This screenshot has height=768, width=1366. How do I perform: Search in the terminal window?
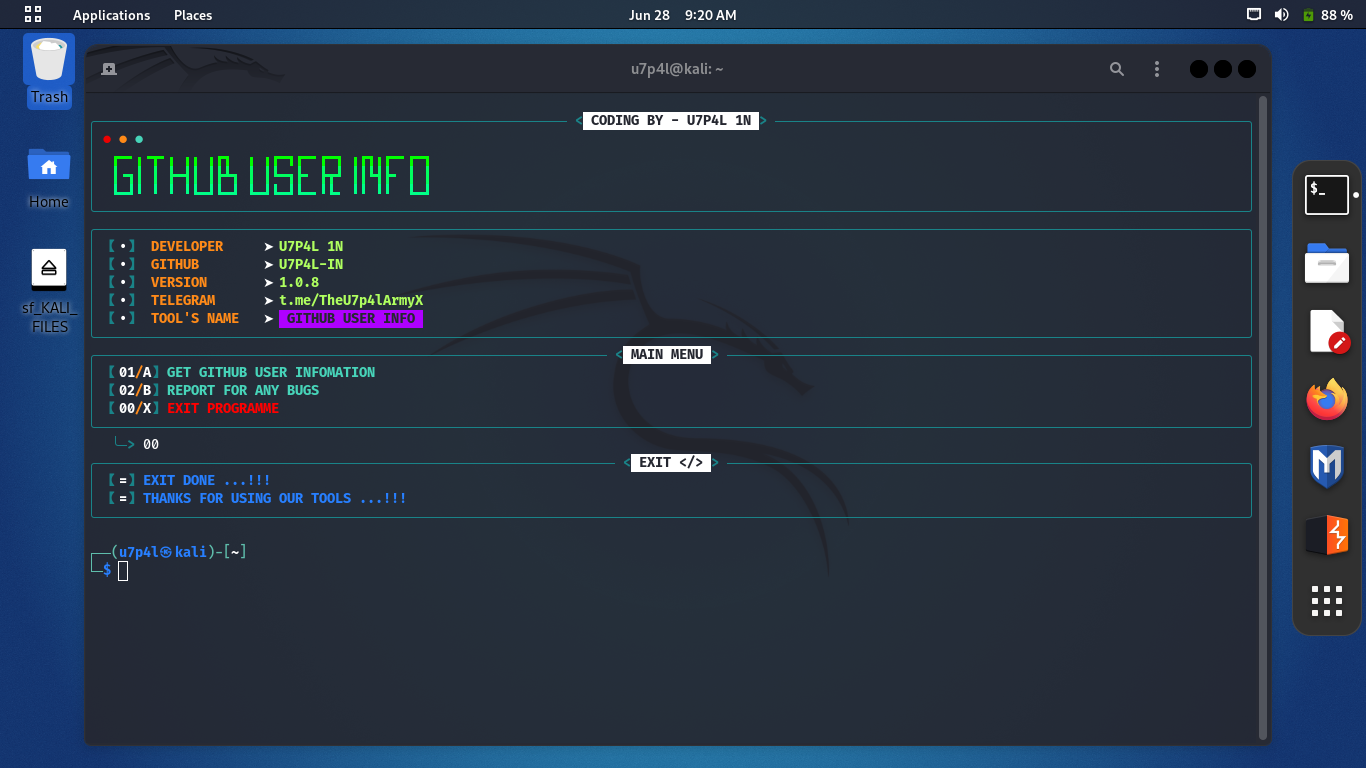click(1117, 69)
